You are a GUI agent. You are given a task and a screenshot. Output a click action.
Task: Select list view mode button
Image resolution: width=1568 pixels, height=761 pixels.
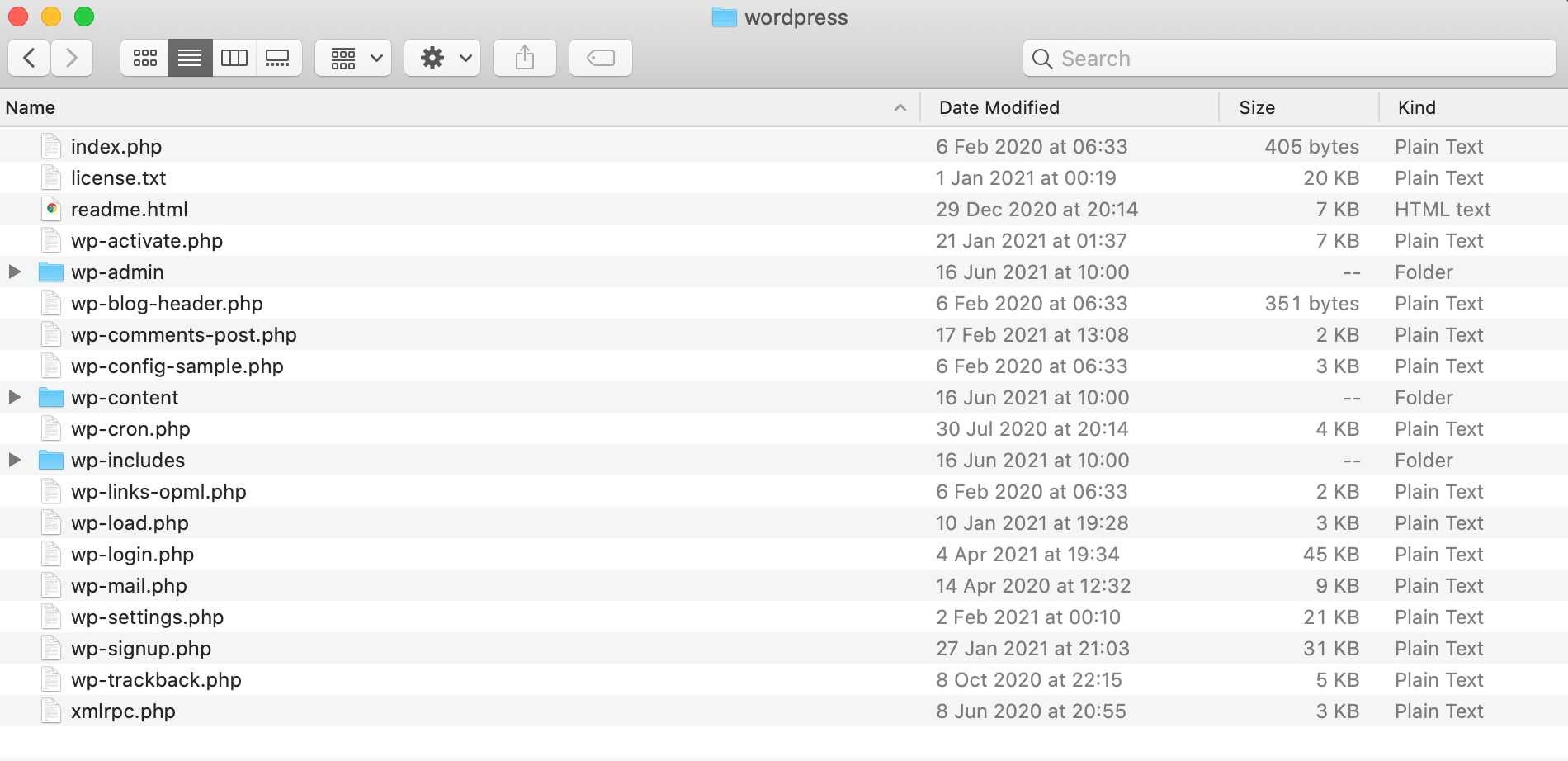pyautogui.click(x=190, y=58)
